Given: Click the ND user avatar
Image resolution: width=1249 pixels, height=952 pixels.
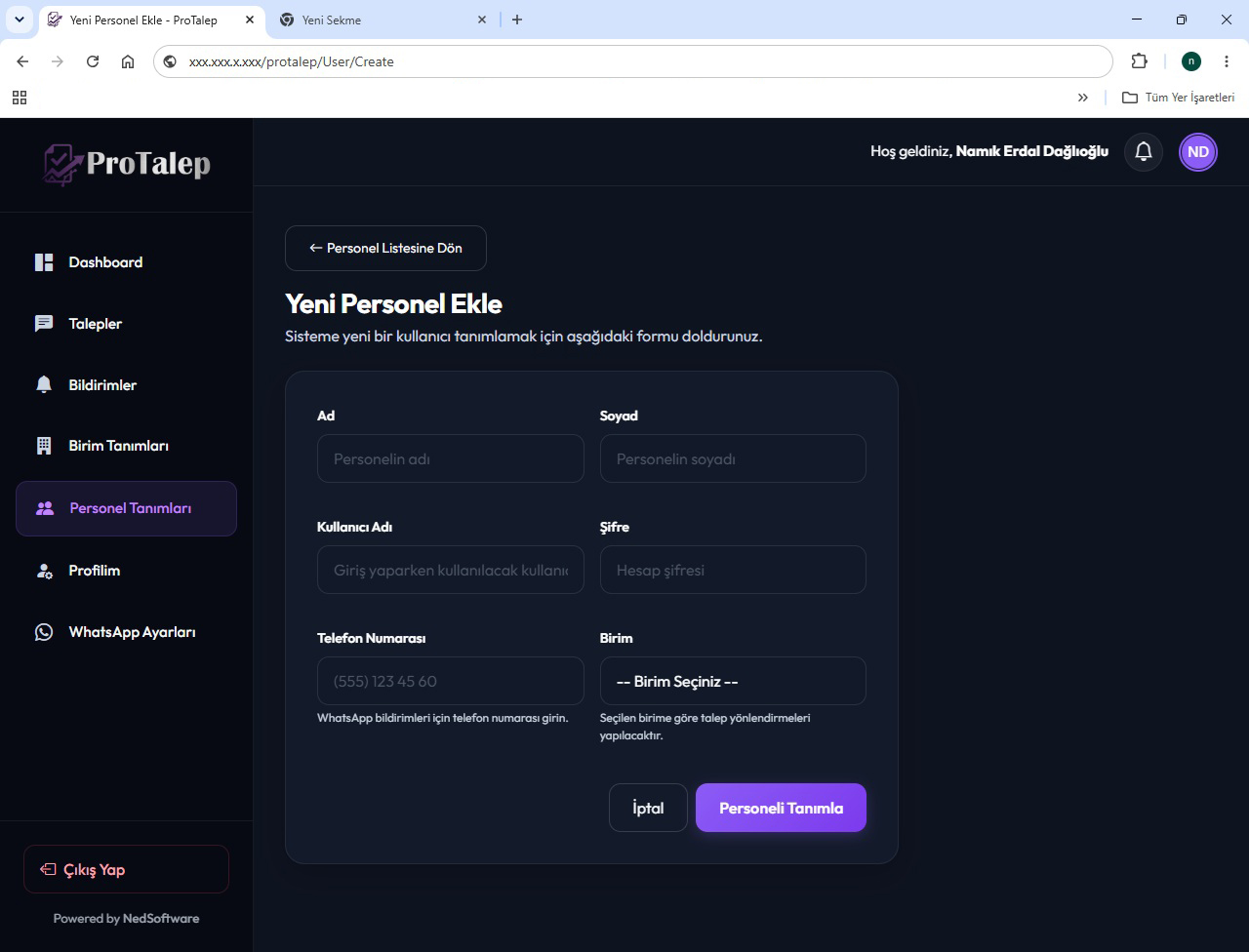Looking at the screenshot, I should pos(1198,152).
